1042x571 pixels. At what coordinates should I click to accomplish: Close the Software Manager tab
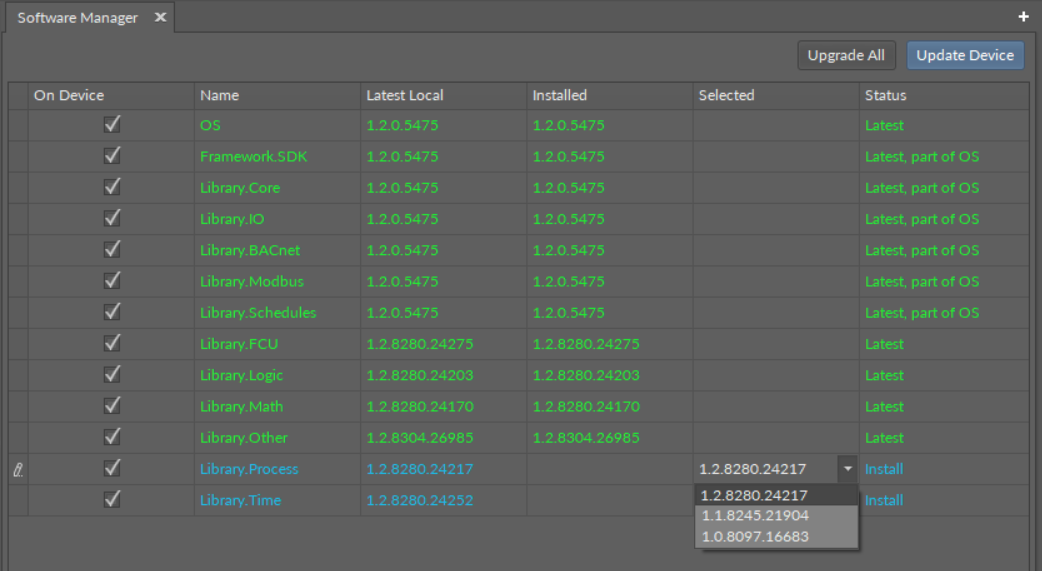click(160, 18)
